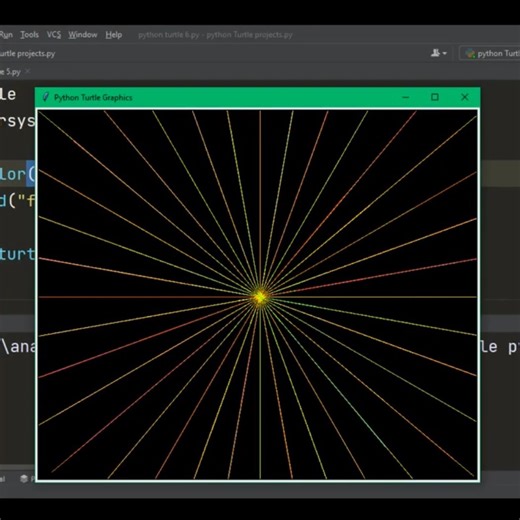This screenshot has height=520, width=520.
Task: Open the Tools menu
Action: pos(29,35)
